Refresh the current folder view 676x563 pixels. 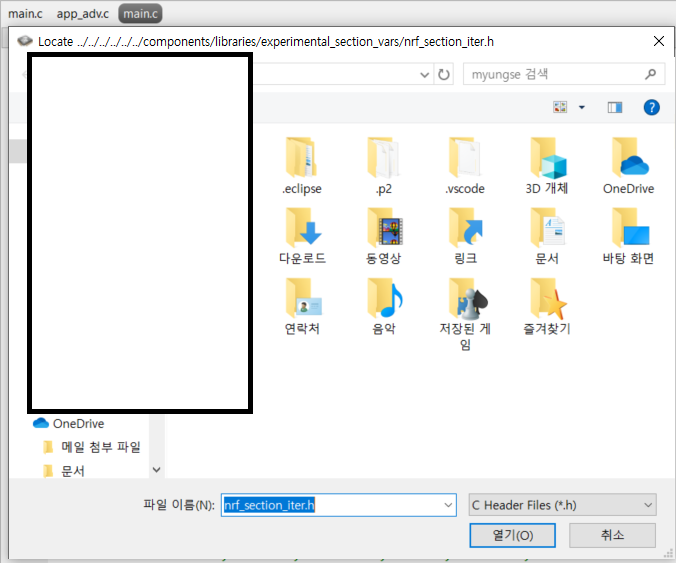point(444,75)
